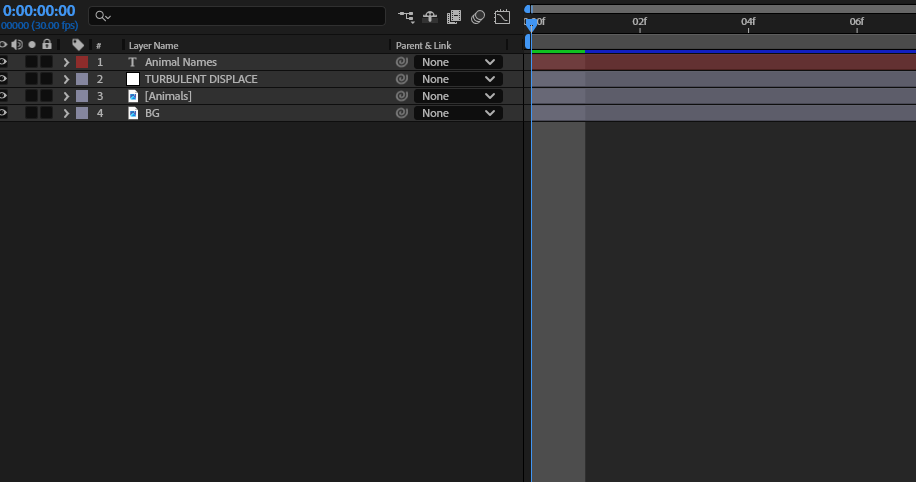Screen dimensions: 916x482
Task: Expand the [Animals] layer properties
Action: click(x=66, y=96)
